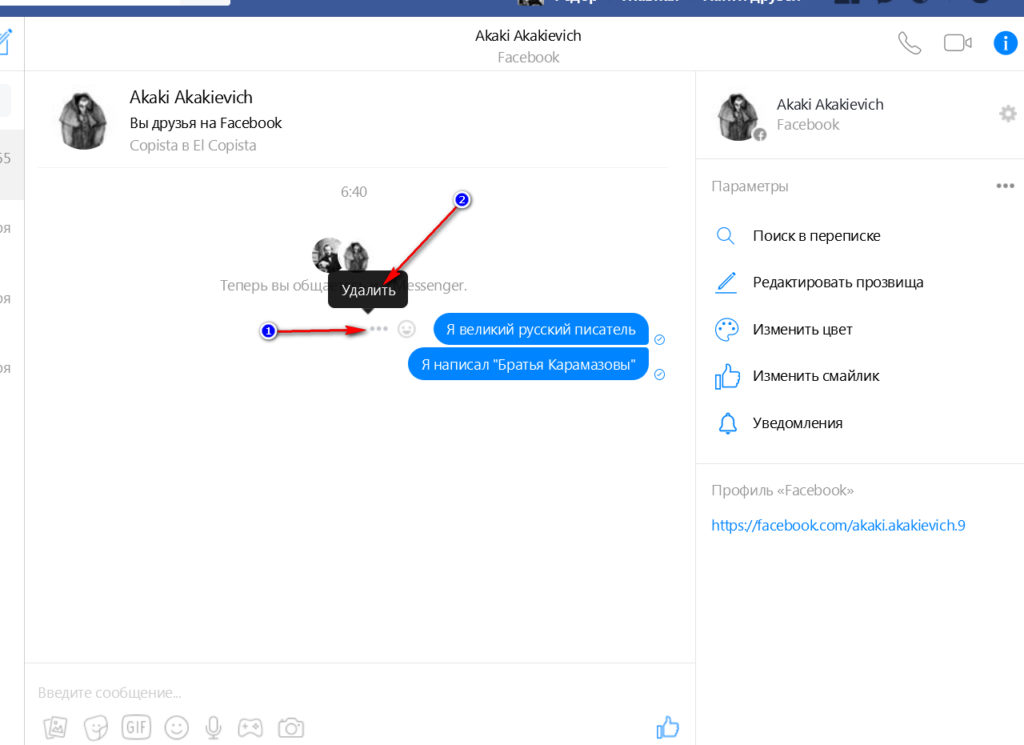The width and height of the screenshot is (1024, 745).
Task: Click the pencil icon for editing nicknames
Action: [726, 283]
